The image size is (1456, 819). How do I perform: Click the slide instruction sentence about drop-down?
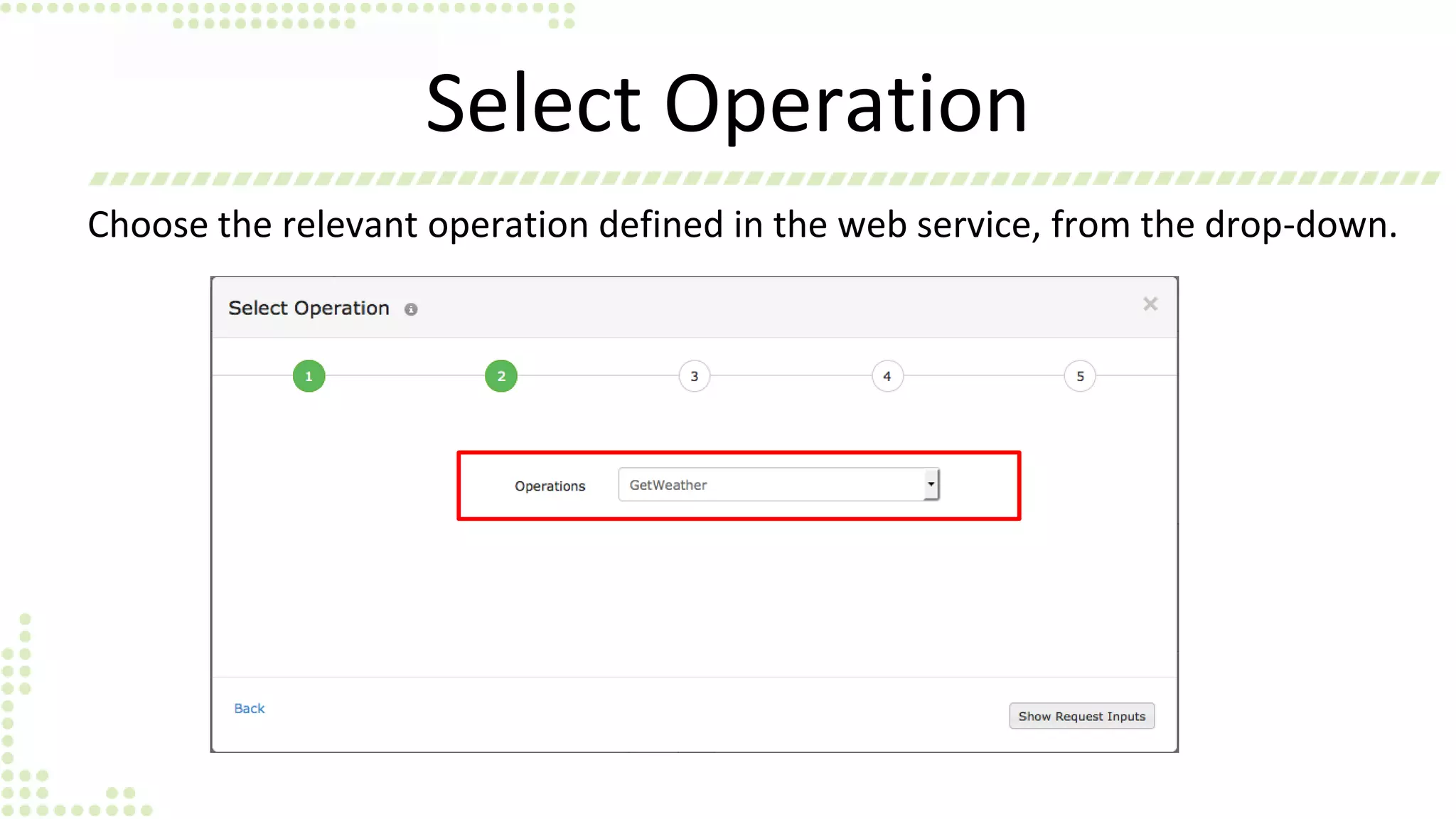click(742, 225)
